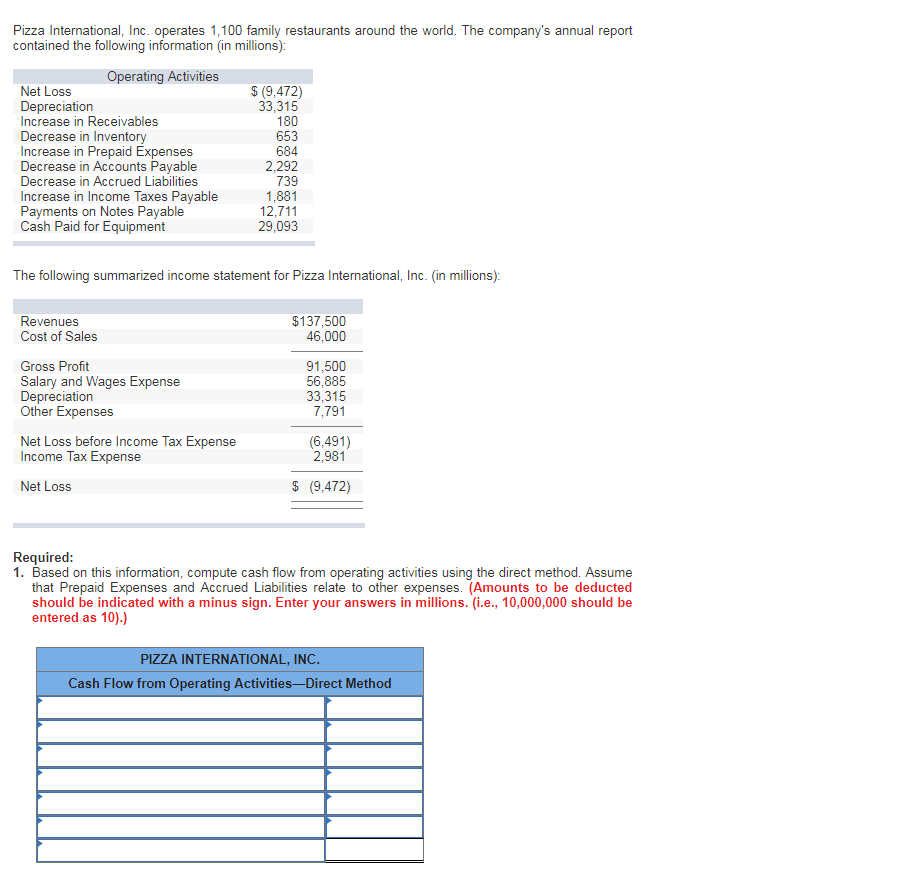Select Increase in Income Taxes Payable label
The height and width of the screenshot is (876, 903).
tap(119, 196)
